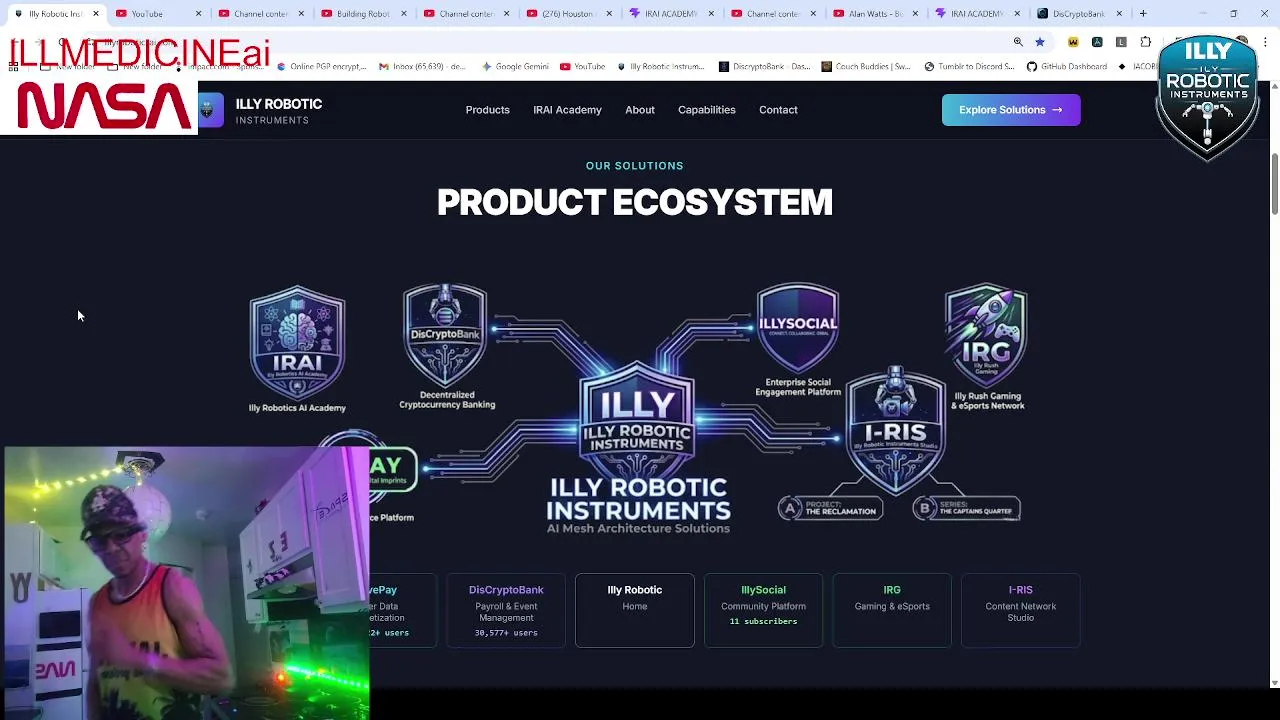Image resolution: width=1280 pixels, height=720 pixels.
Task: Click the "OUR SOLUTIONS" label
Action: pyautogui.click(x=635, y=166)
